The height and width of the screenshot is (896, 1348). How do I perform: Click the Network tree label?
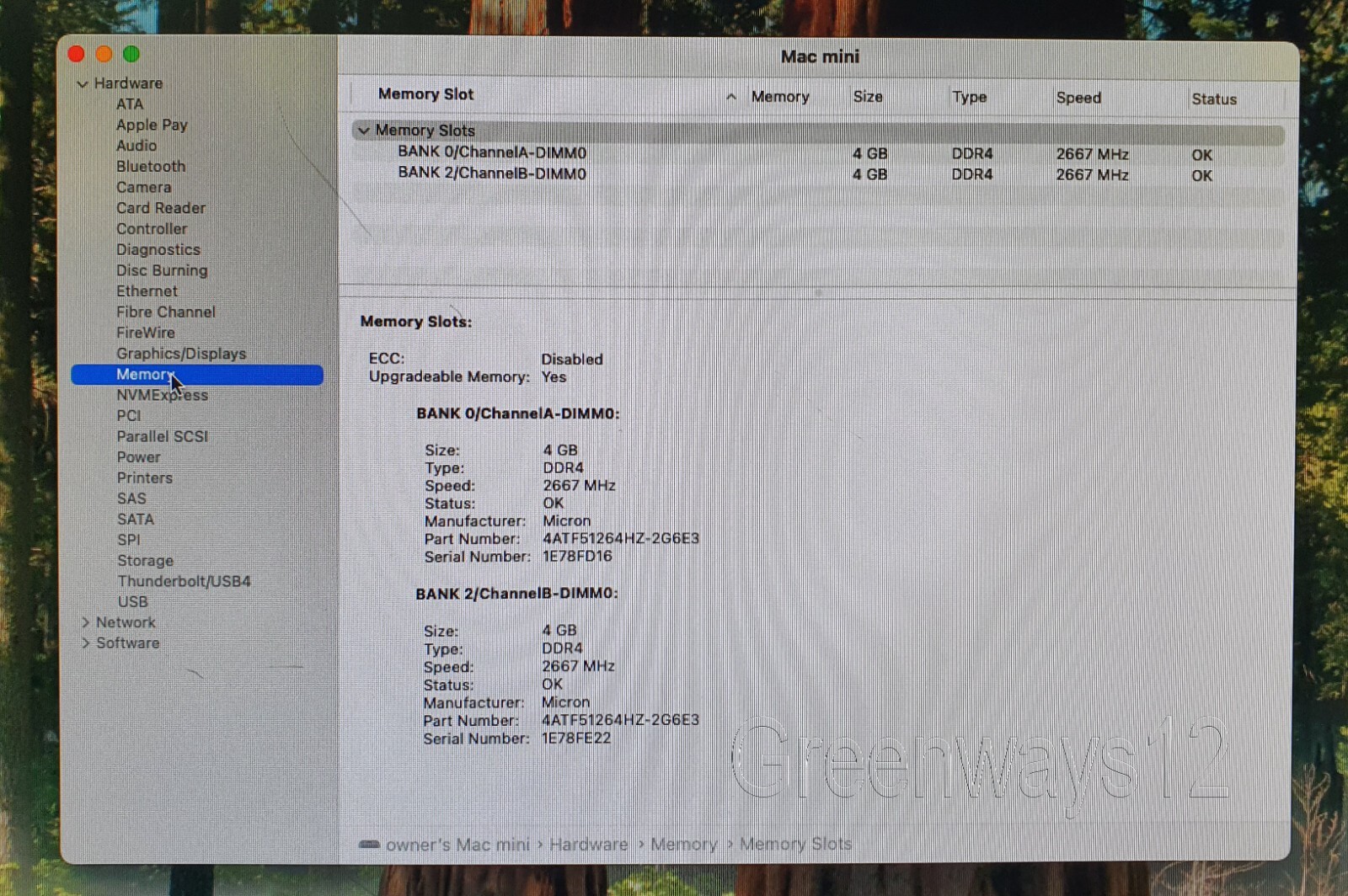coord(126,622)
